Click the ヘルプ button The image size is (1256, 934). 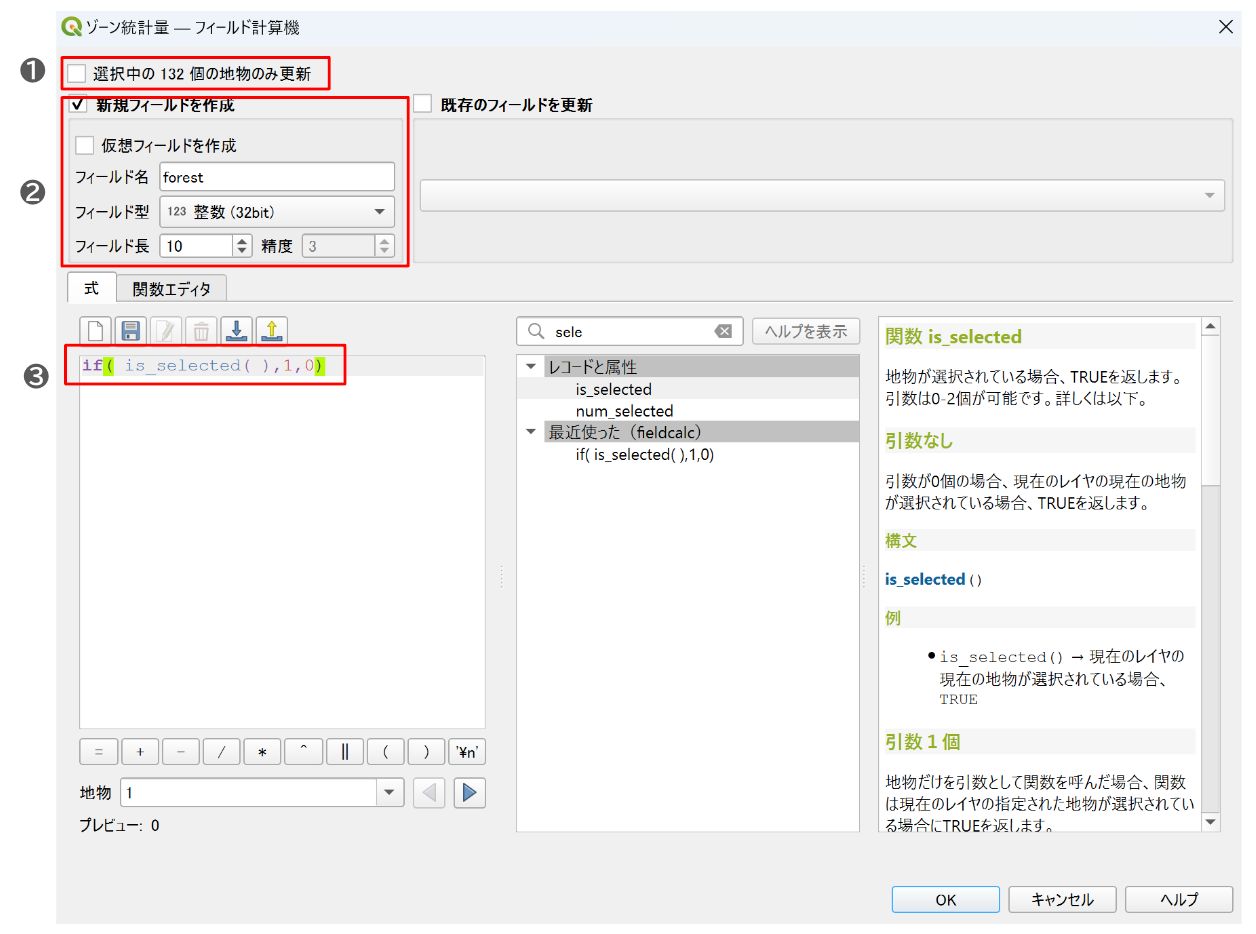point(1179,900)
